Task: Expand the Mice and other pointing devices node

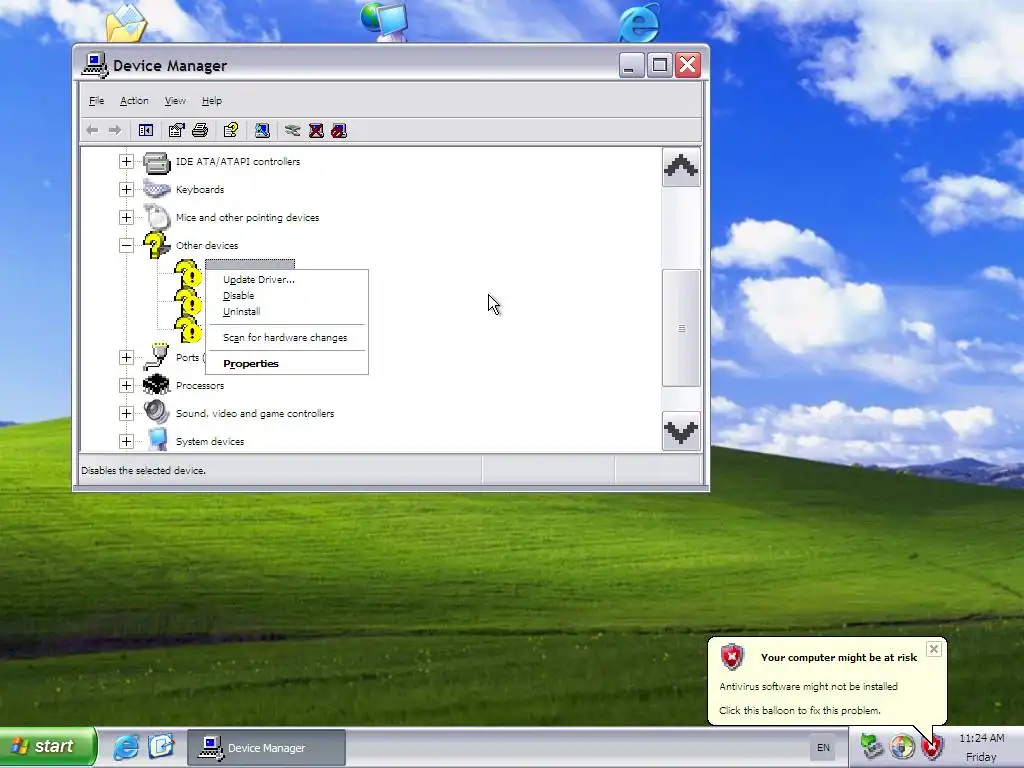Action: [127, 217]
